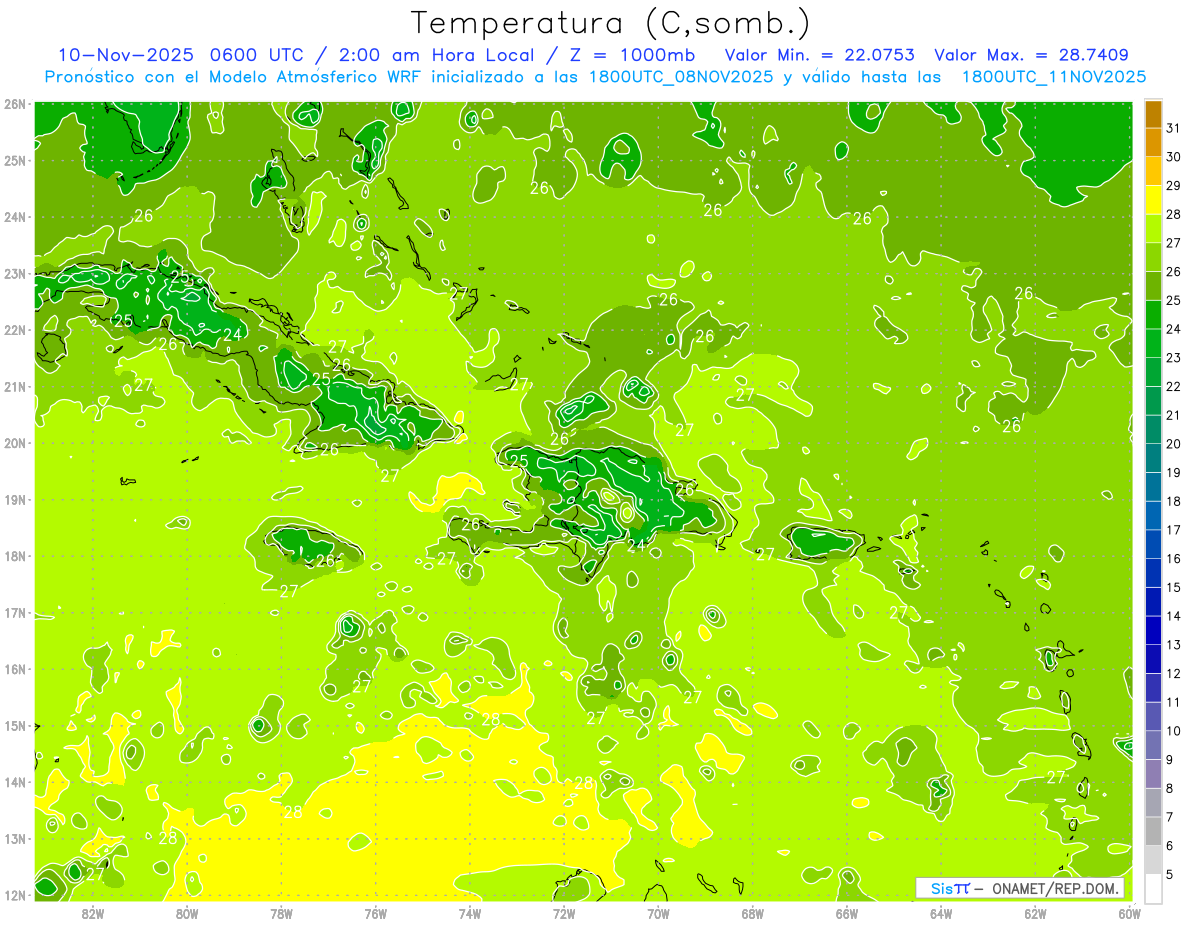Click the 'ONAMET/REP.DOM.' credit label
The width and height of the screenshot is (1200, 927).
tap(1056, 888)
